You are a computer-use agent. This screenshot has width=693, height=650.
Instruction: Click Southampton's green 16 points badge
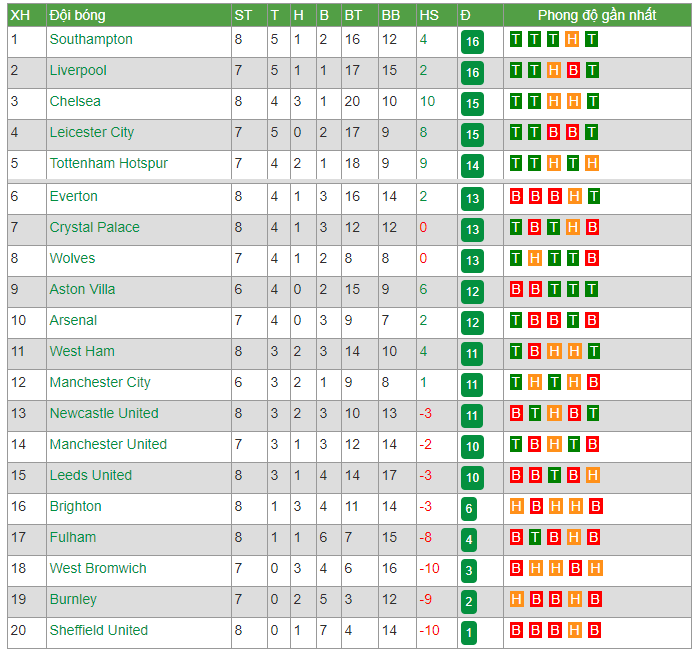(x=472, y=42)
